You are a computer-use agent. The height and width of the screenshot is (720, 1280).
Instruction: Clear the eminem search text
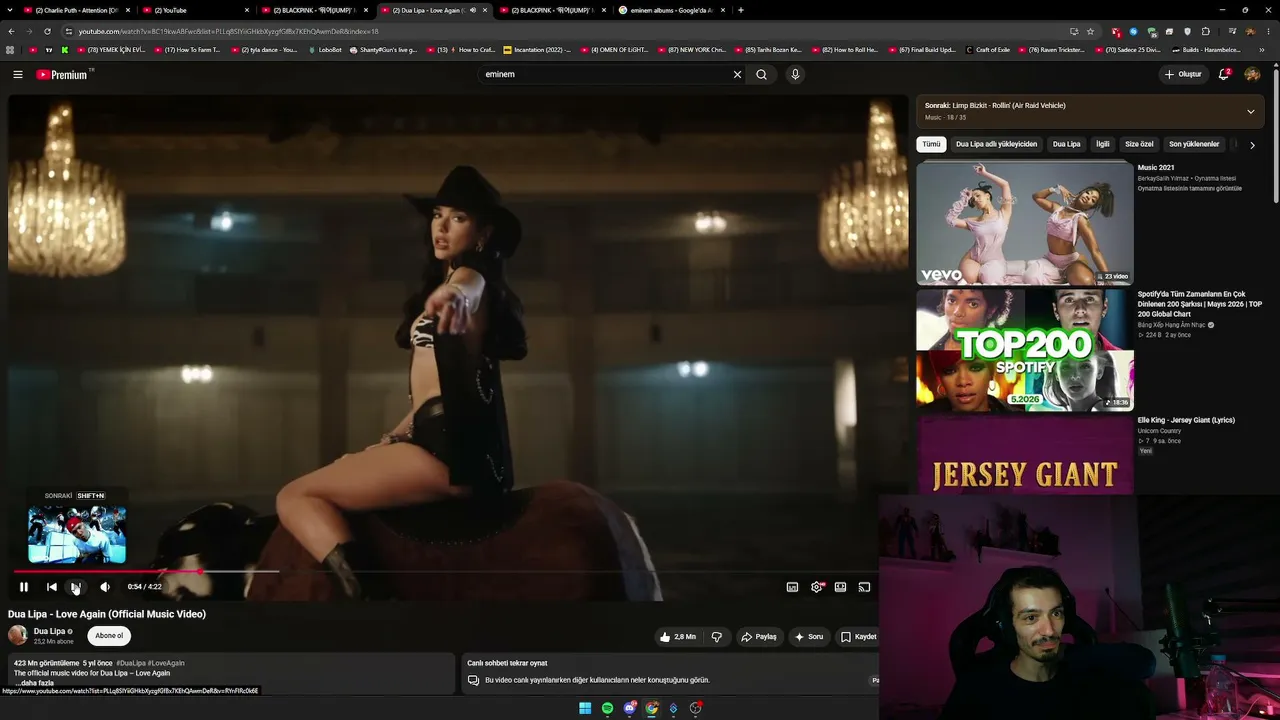pyautogui.click(x=737, y=74)
